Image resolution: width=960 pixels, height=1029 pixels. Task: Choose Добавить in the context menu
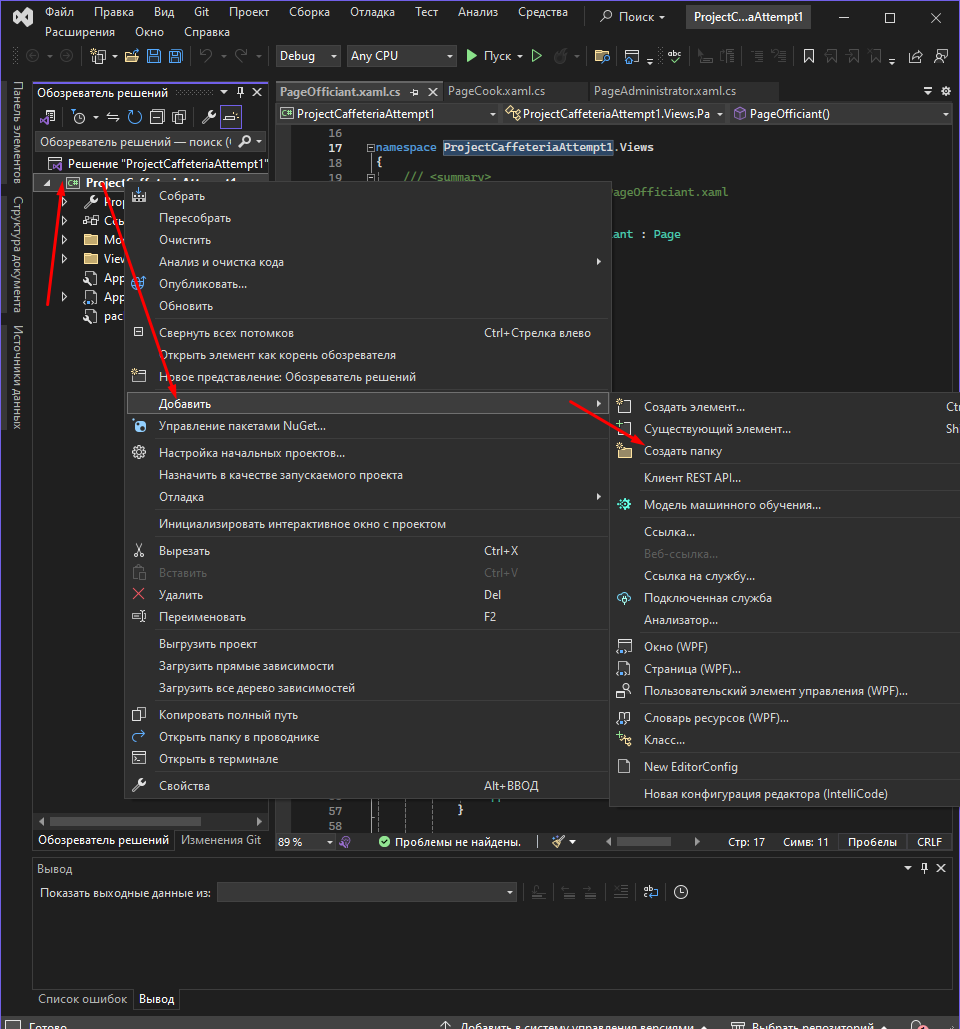368,404
